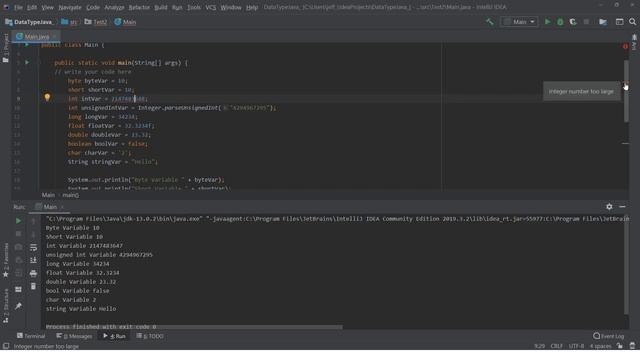
Task: Click the Test2 folder breadcrumb
Action: [x=96, y=22]
